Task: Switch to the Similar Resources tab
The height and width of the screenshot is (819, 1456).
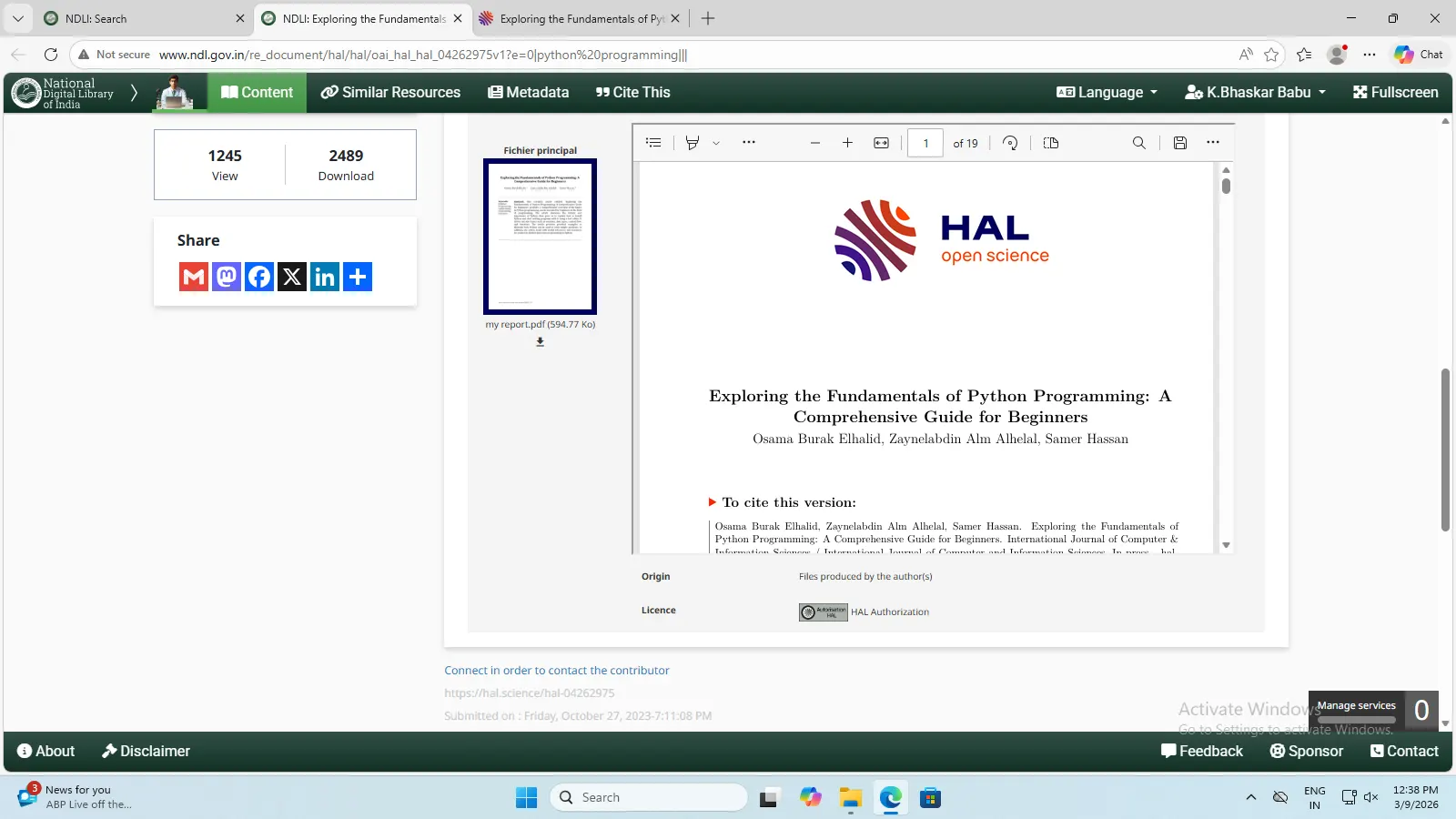Action: [x=390, y=92]
